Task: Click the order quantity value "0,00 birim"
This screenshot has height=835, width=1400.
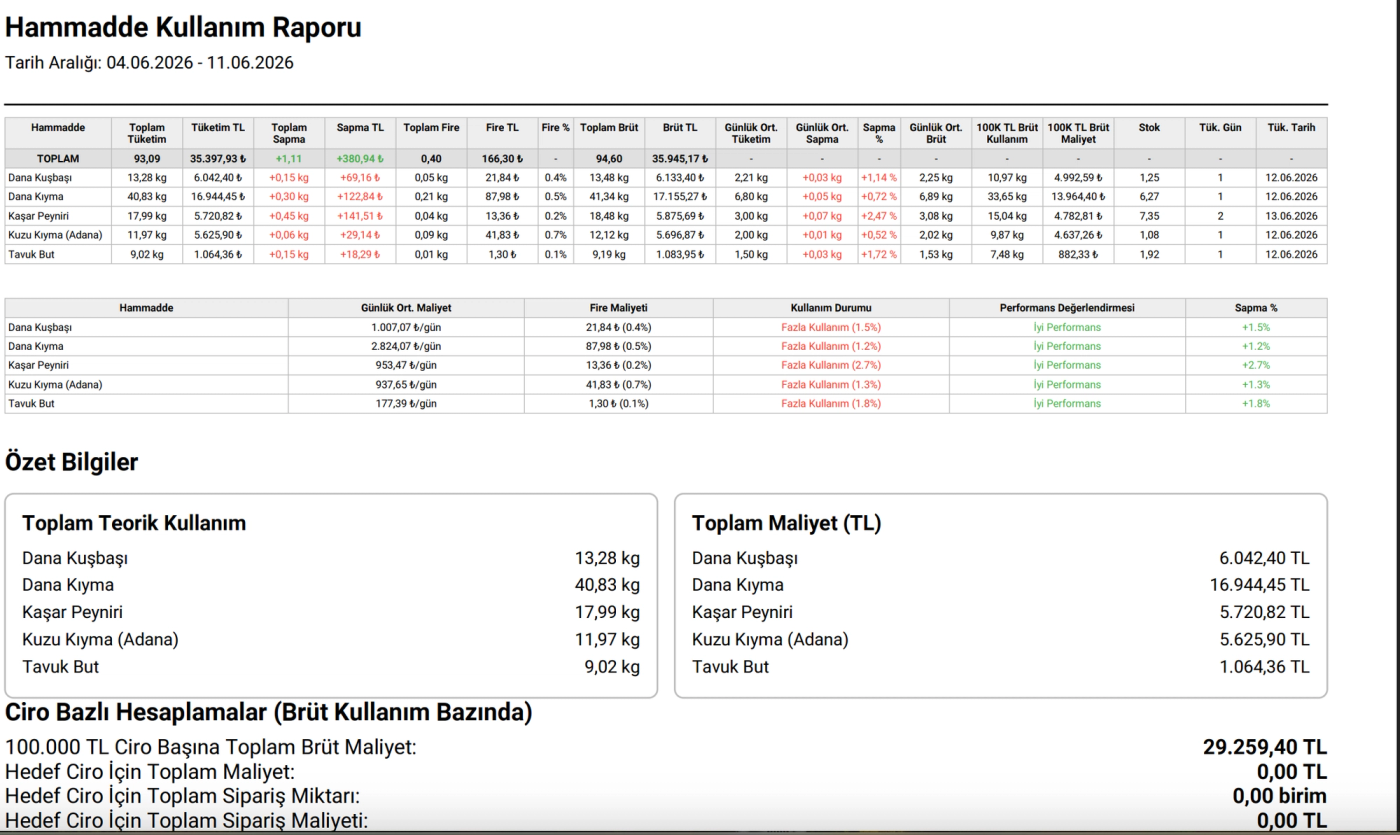Action: click(1280, 797)
